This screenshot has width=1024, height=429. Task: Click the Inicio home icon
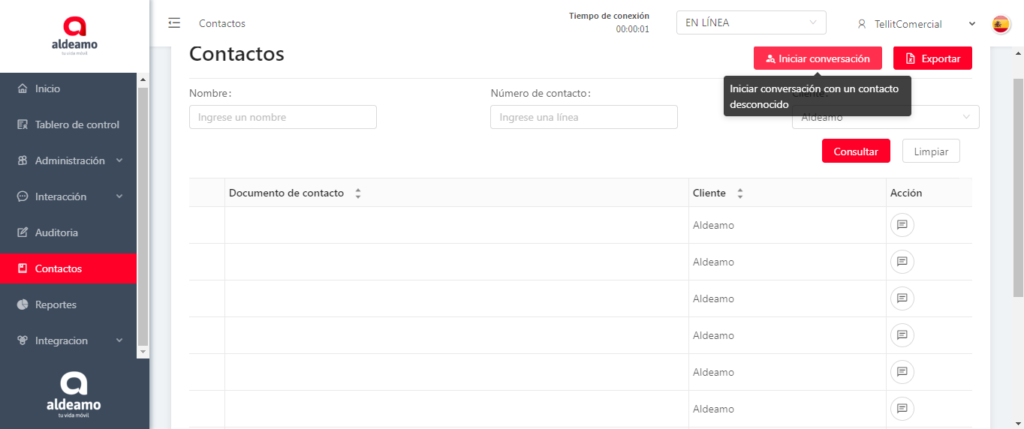pyautogui.click(x=22, y=89)
